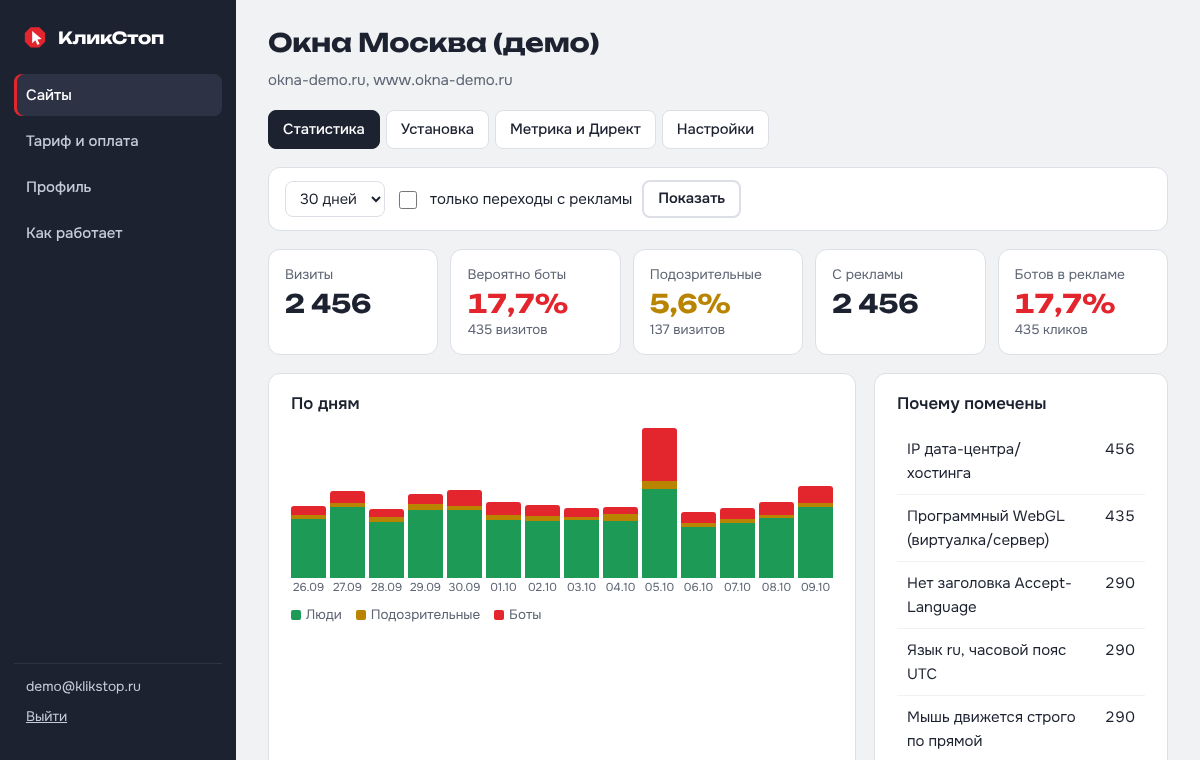Viewport: 1200px width, 760px height.
Task: Select the Статистика tab
Action: point(324,129)
